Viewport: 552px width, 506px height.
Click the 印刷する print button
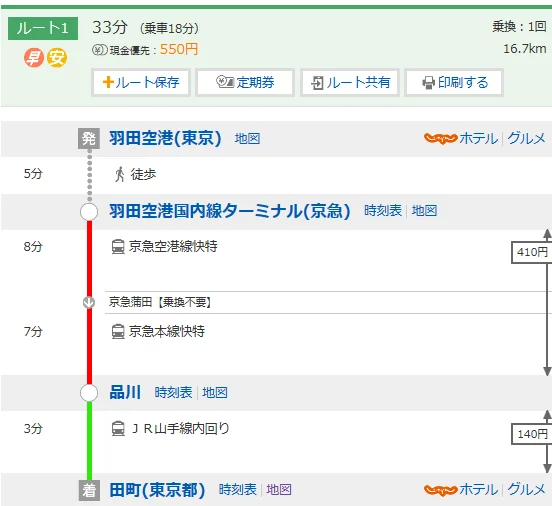point(454,83)
